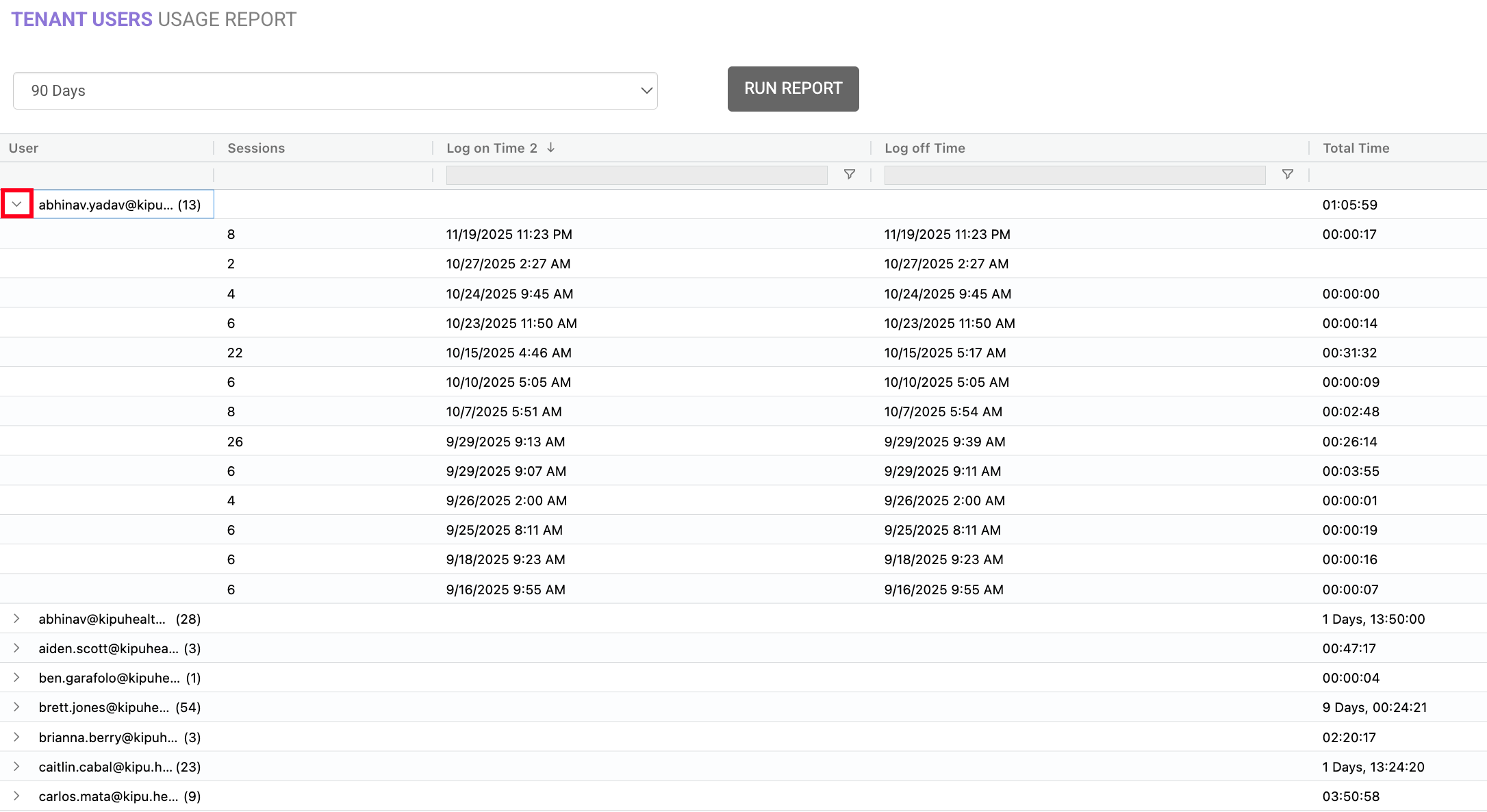Expand the brett.jones user row
Image resolution: width=1487 pixels, height=812 pixels.
click(17, 707)
